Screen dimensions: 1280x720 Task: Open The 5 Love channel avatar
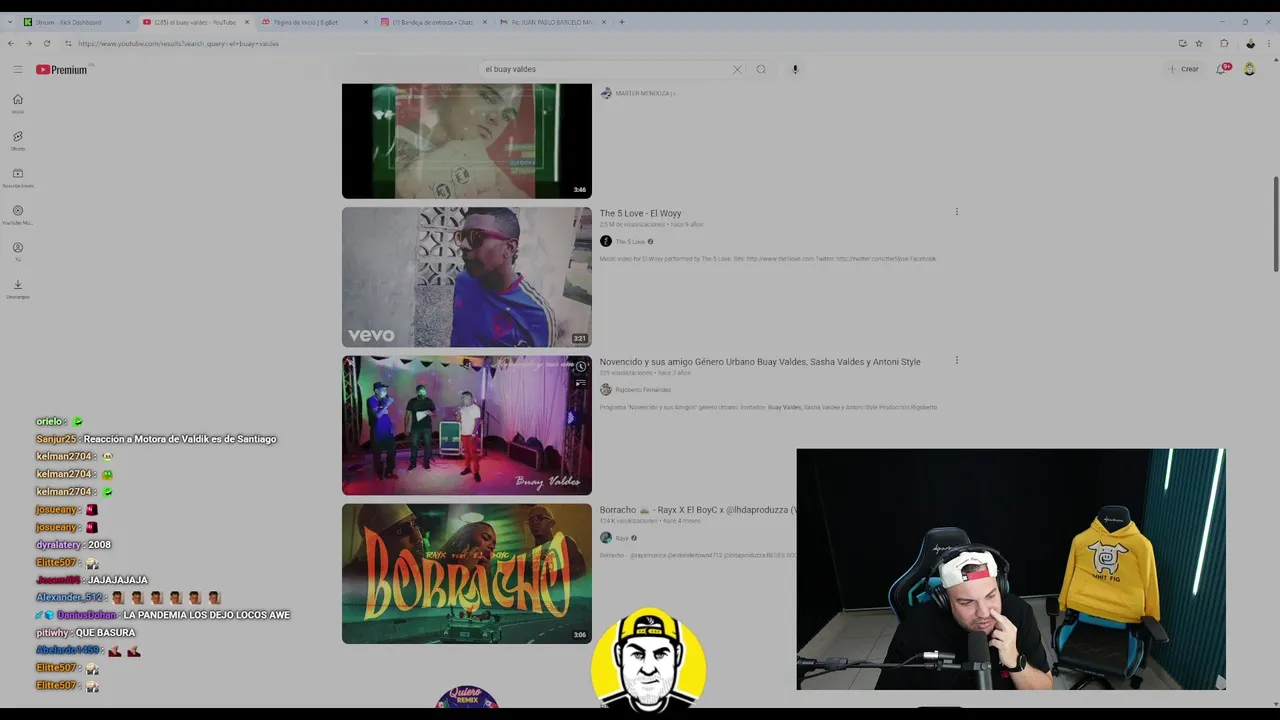coord(605,241)
